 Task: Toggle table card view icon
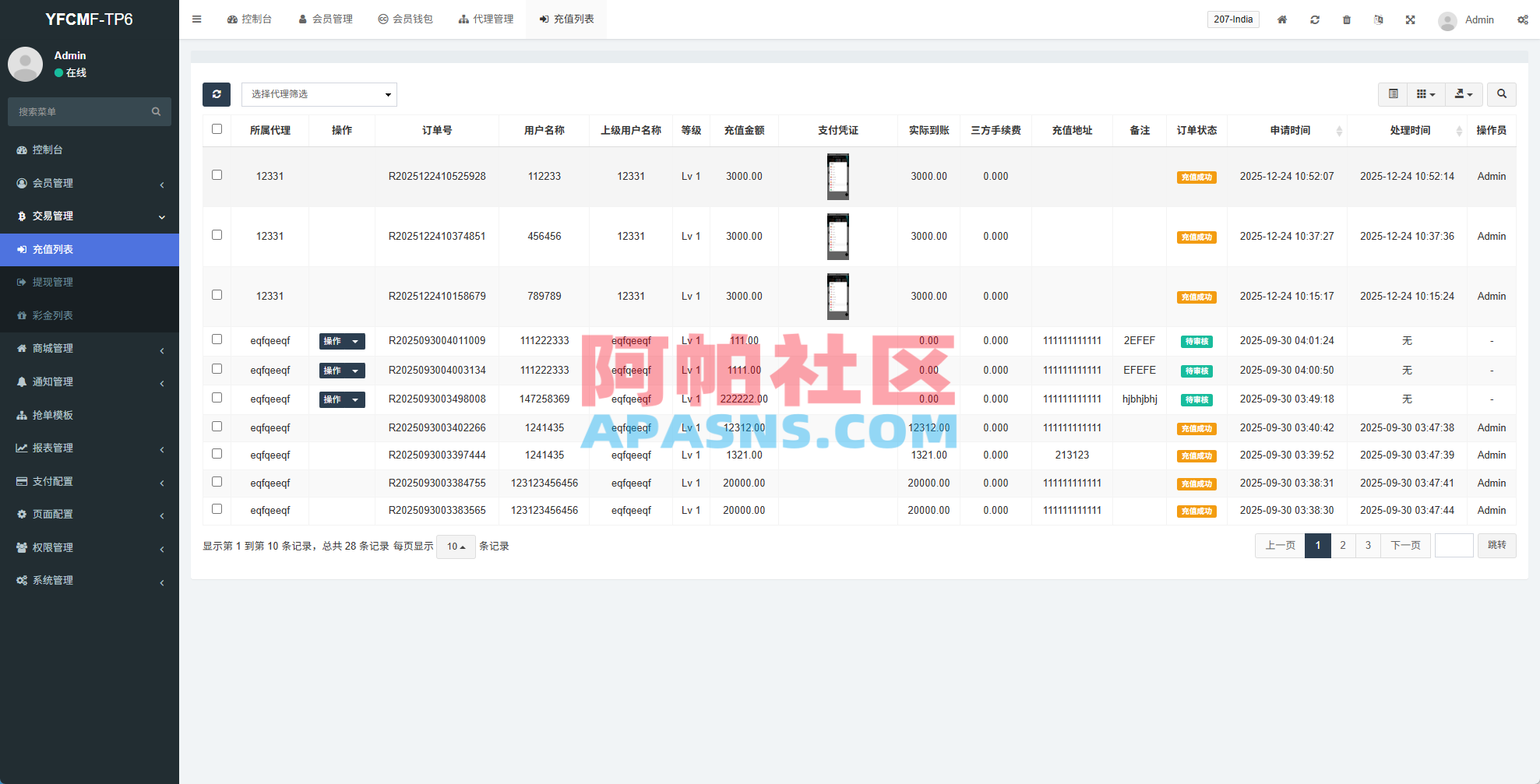(1394, 94)
